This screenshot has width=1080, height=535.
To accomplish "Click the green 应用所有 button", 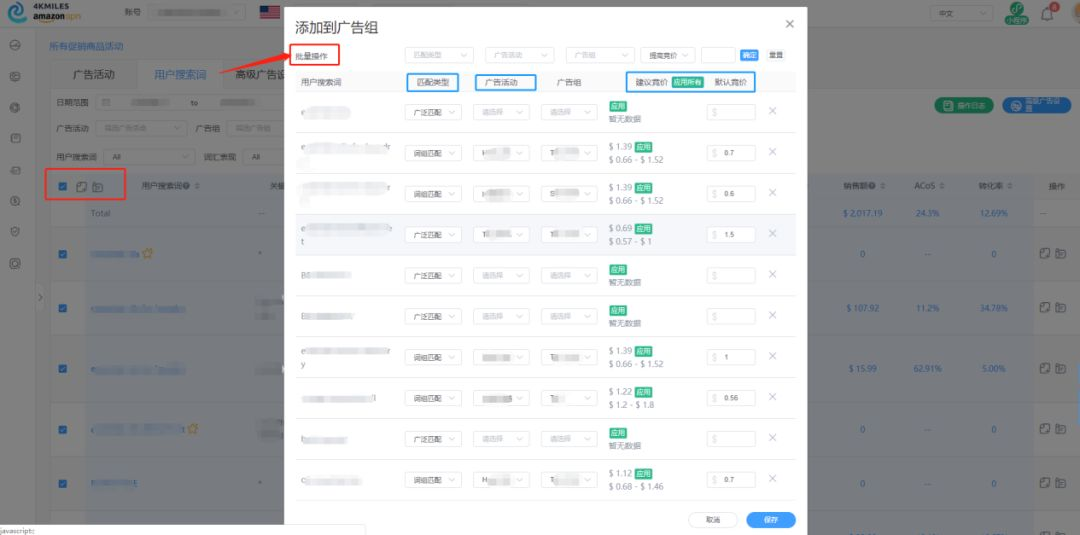I will click(x=687, y=83).
